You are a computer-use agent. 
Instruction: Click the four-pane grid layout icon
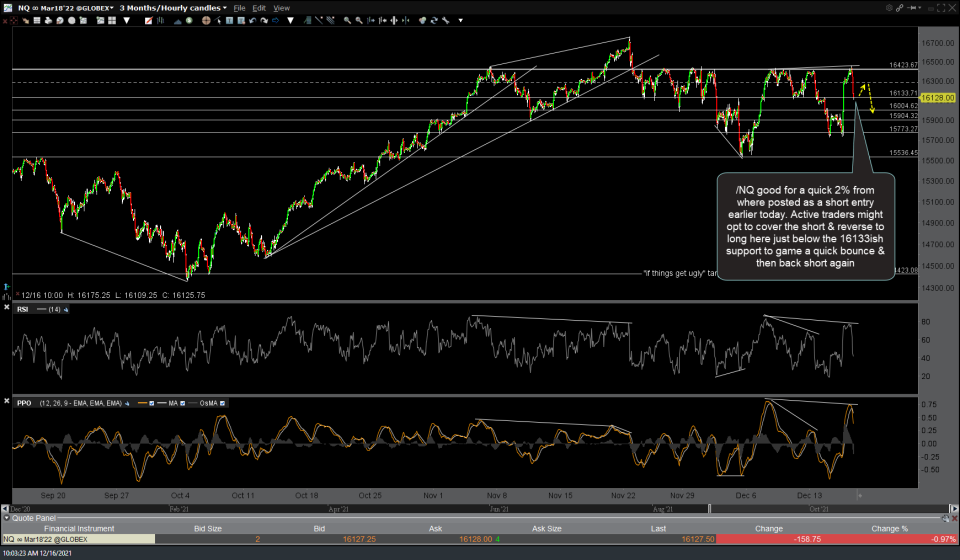112,20
